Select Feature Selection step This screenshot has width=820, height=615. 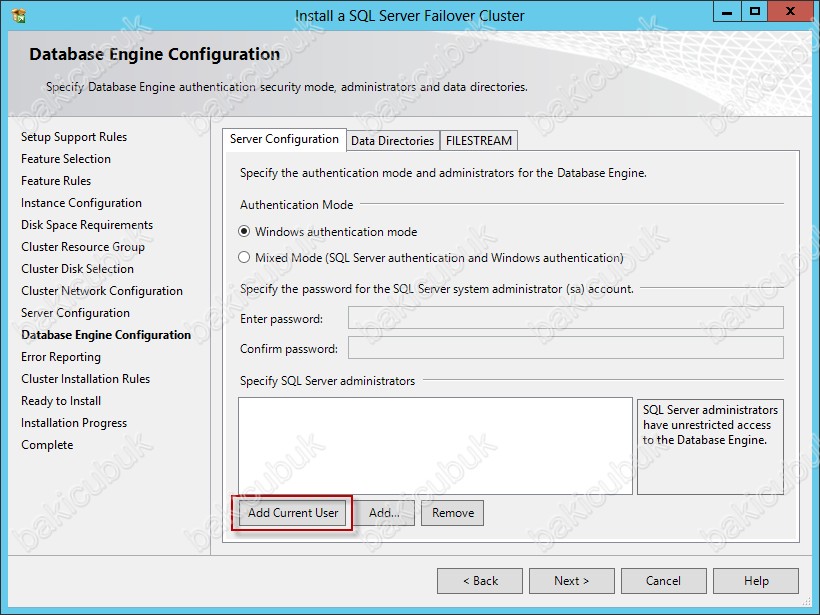66,159
